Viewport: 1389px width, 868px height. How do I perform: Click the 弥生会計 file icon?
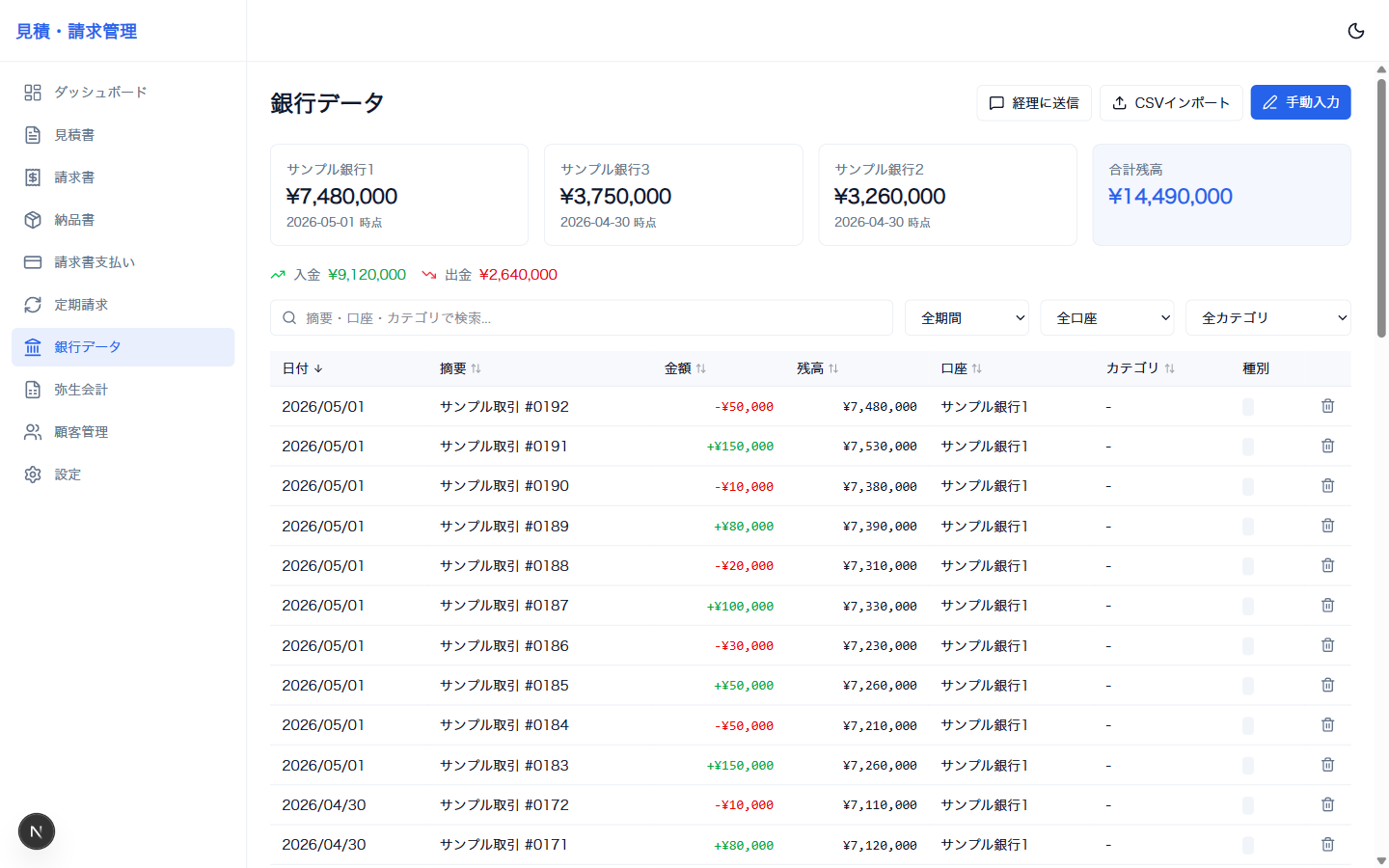coord(33,390)
